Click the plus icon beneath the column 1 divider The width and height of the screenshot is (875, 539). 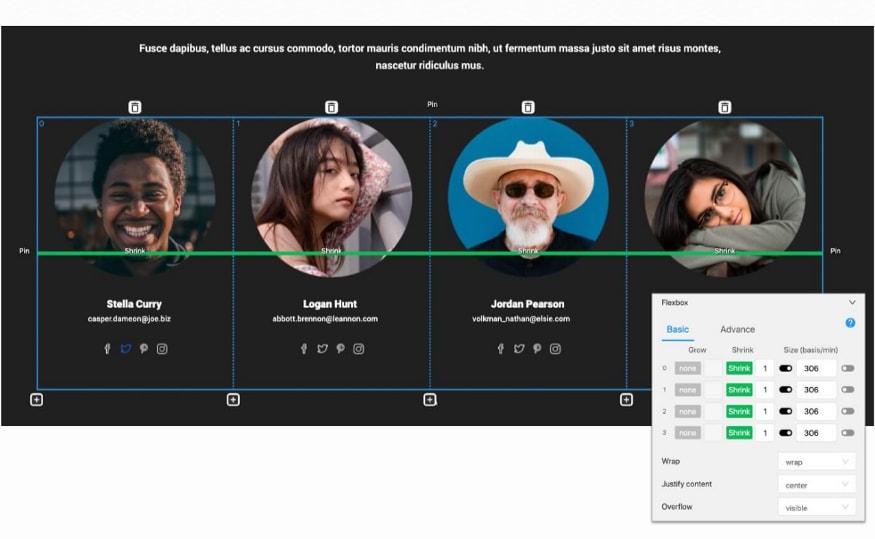[x=233, y=400]
